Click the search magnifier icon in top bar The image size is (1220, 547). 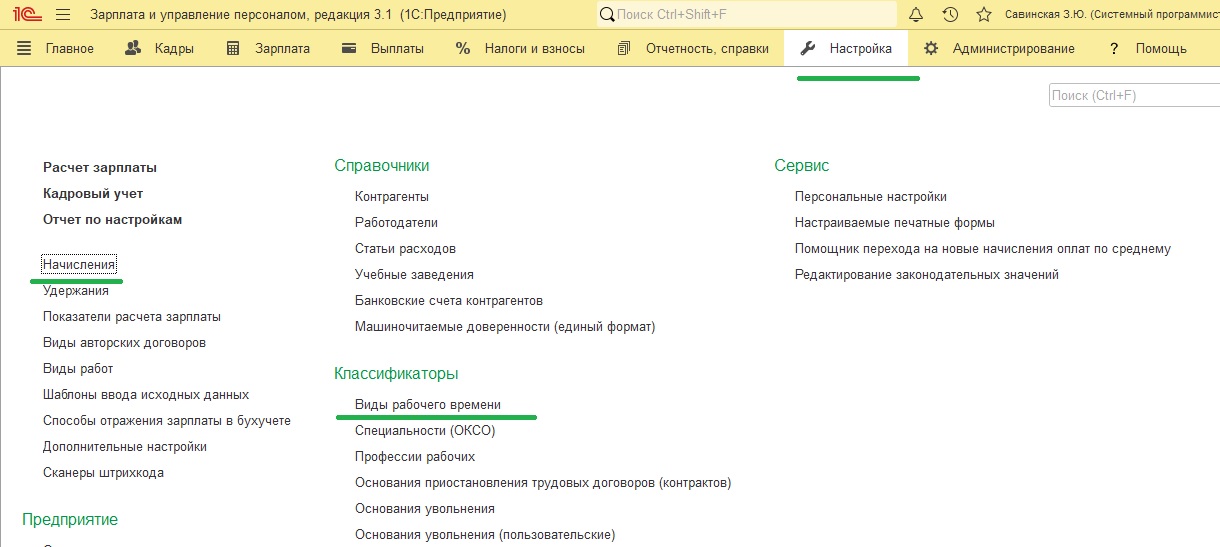[x=608, y=15]
